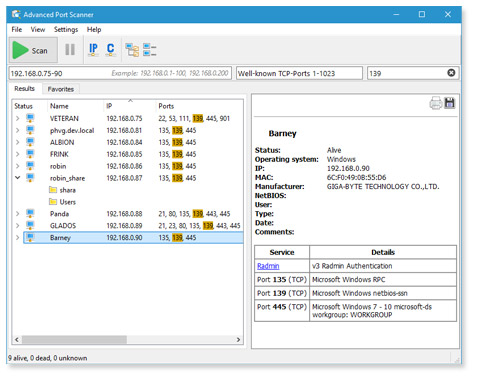Click the IP range toolbar icon
The image size is (477, 379).
(93, 50)
